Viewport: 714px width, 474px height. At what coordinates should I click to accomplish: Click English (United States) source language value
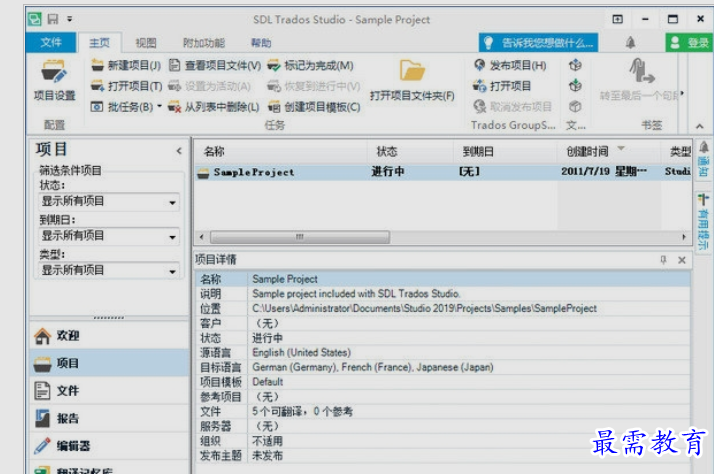(301, 353)
